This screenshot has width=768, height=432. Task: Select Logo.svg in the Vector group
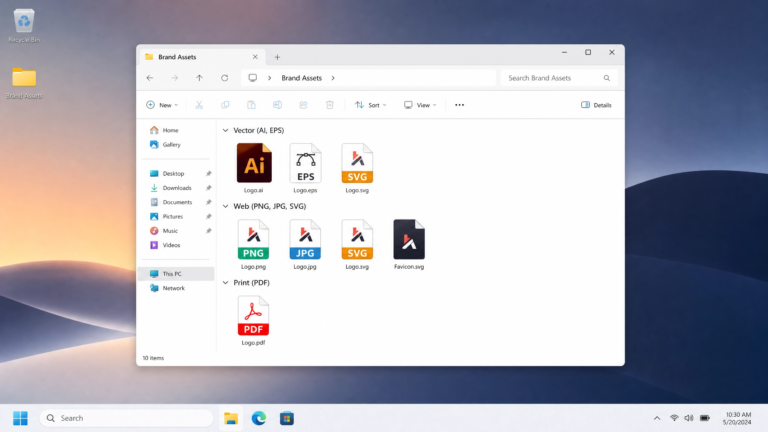pos(357,168)
